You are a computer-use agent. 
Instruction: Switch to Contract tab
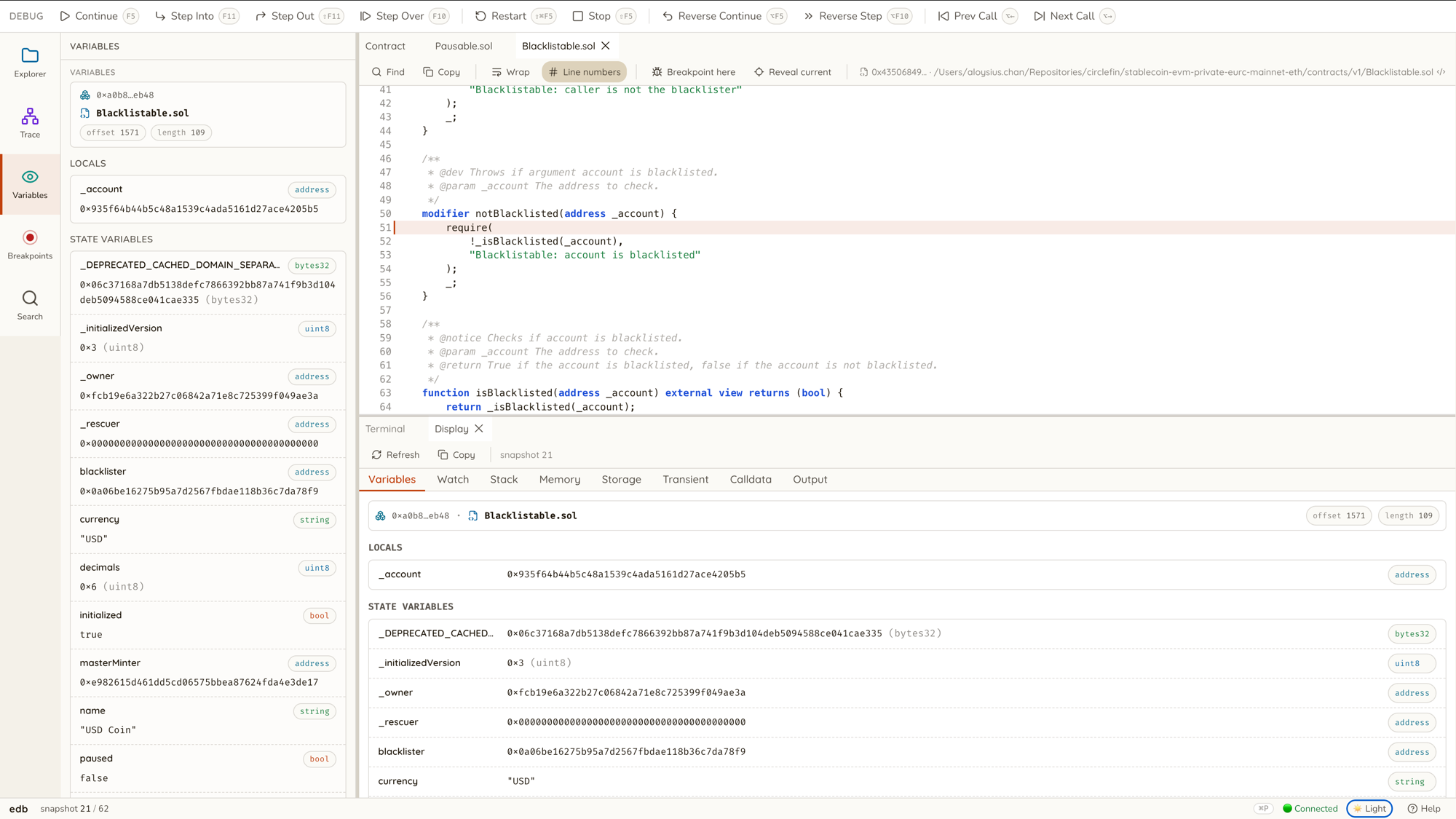(x=385, y=46)
